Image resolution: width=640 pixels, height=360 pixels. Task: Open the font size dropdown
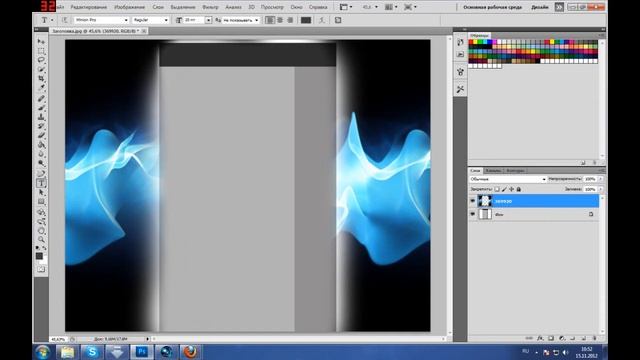coord(208,20)
